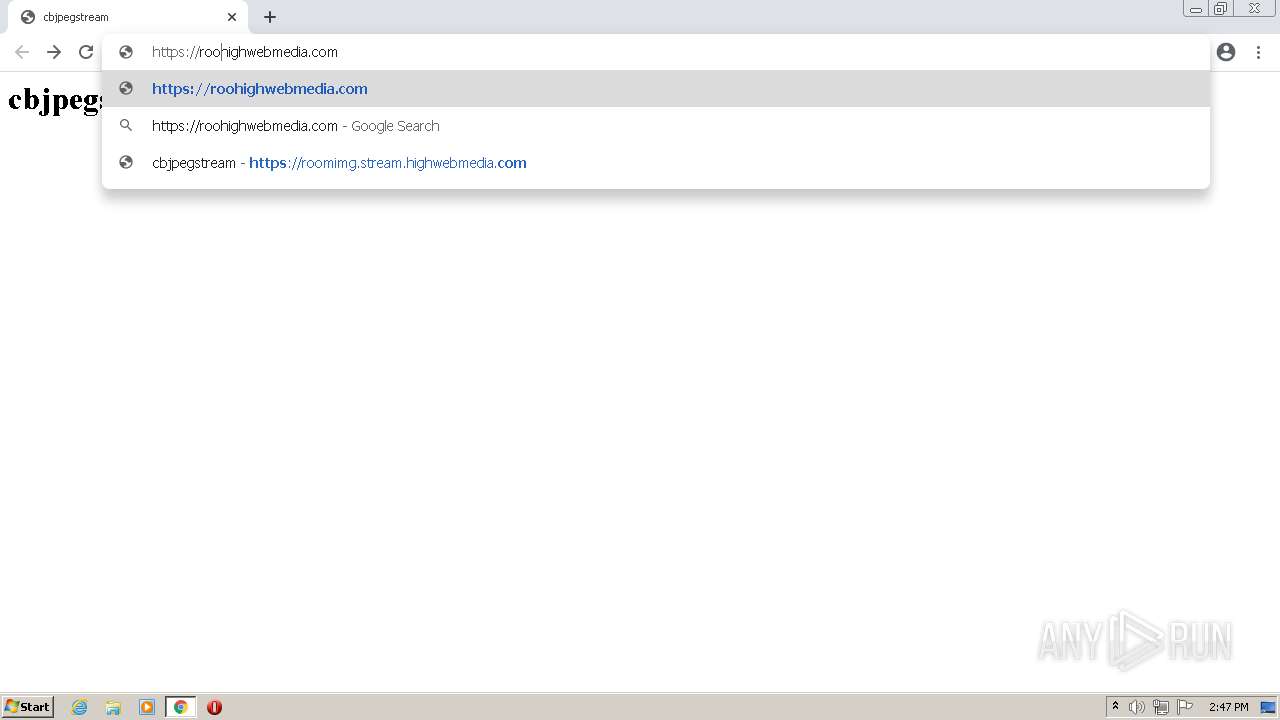The height and width of the screenshot is (720, 1280).
Task: Open the Chrome profile account icon
Action: [x=1226, y=52]
